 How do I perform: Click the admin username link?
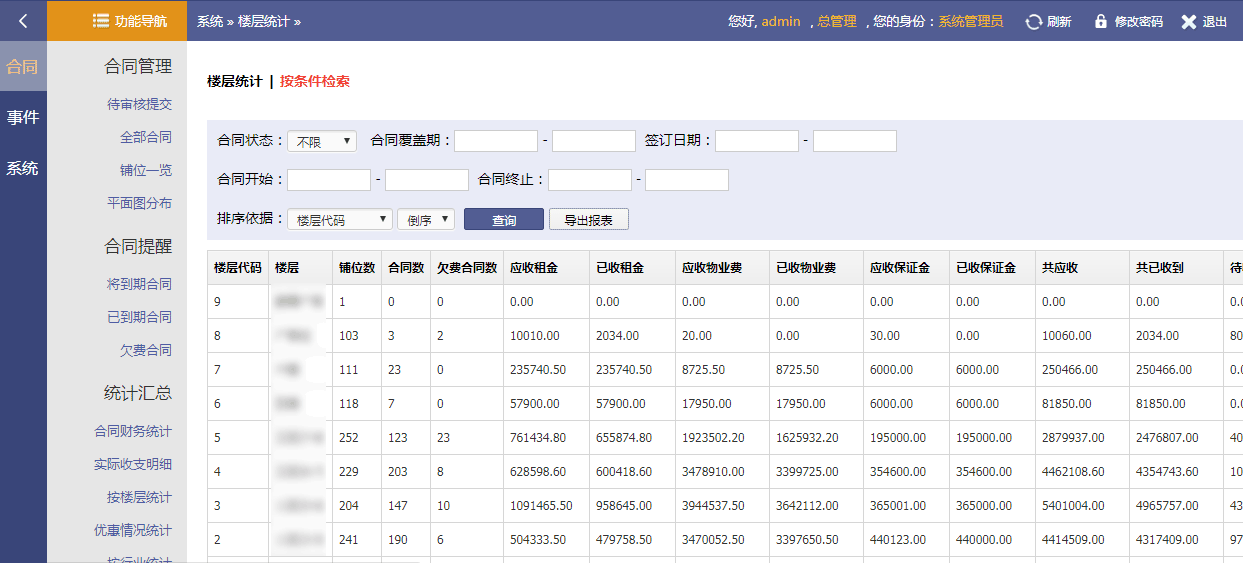pyautogui.click(x=781, y=21)
